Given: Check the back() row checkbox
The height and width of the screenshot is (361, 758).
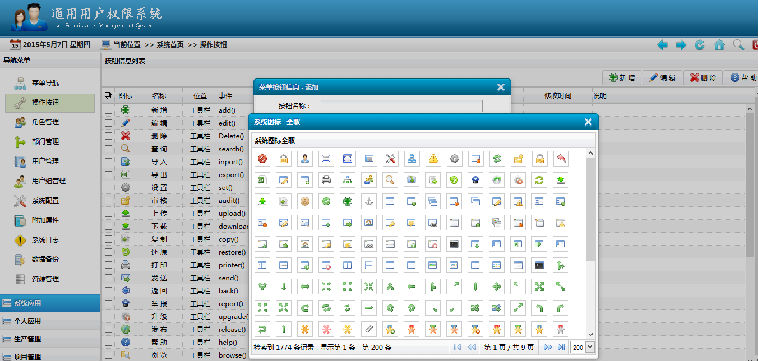Looking at the screenshot, I should point(108,291).
